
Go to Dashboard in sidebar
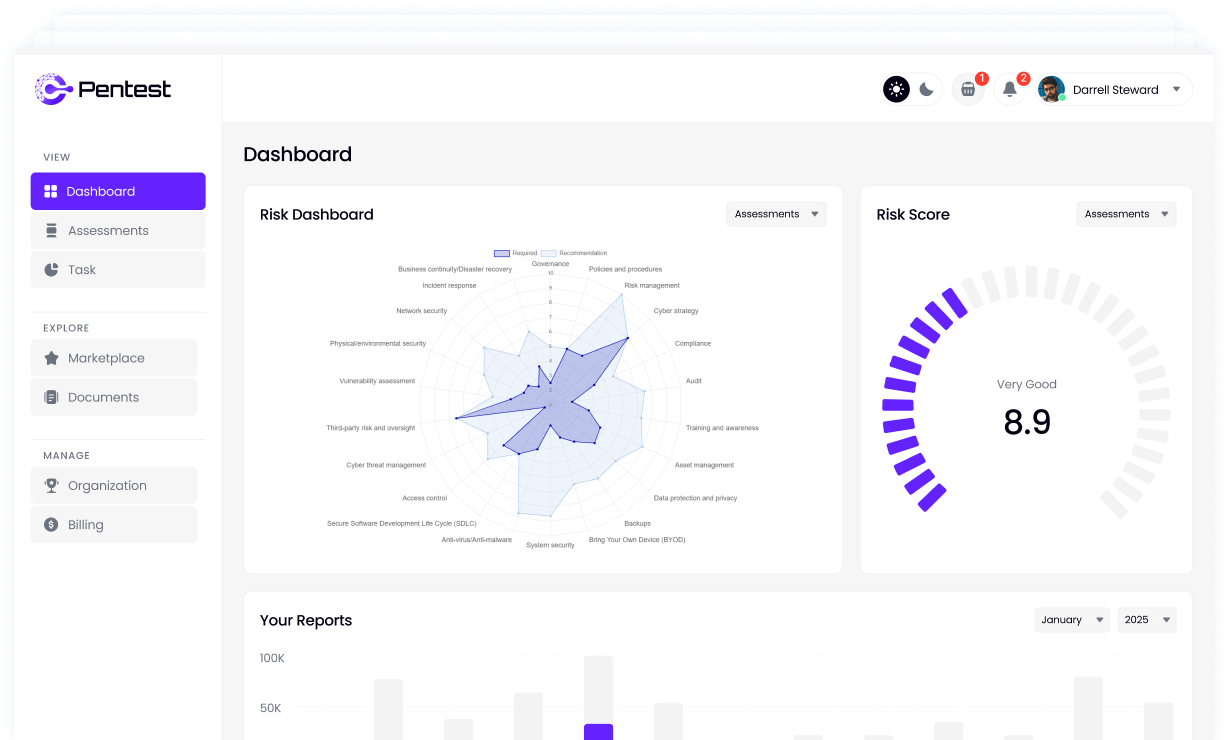pyautogui.click(x=118, y=191)
